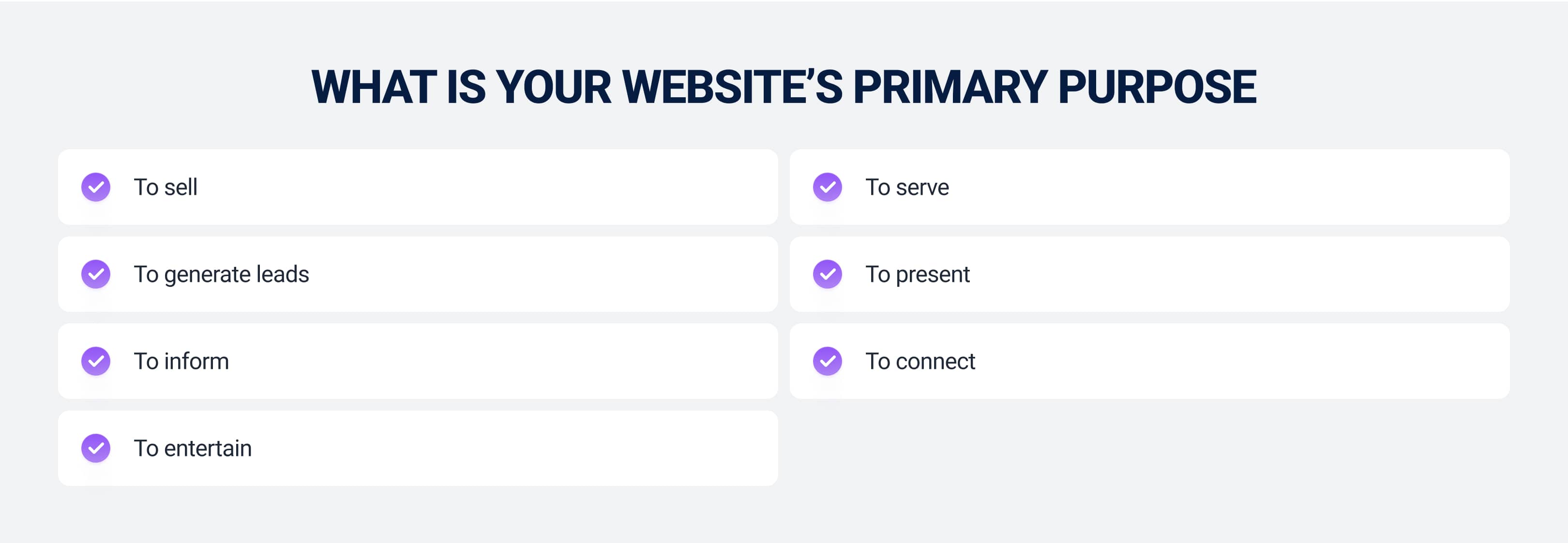Viewport: 1568px width, 543px height.
Task: Choose the 'To entertain' text label
Action: tap(193, 448)
